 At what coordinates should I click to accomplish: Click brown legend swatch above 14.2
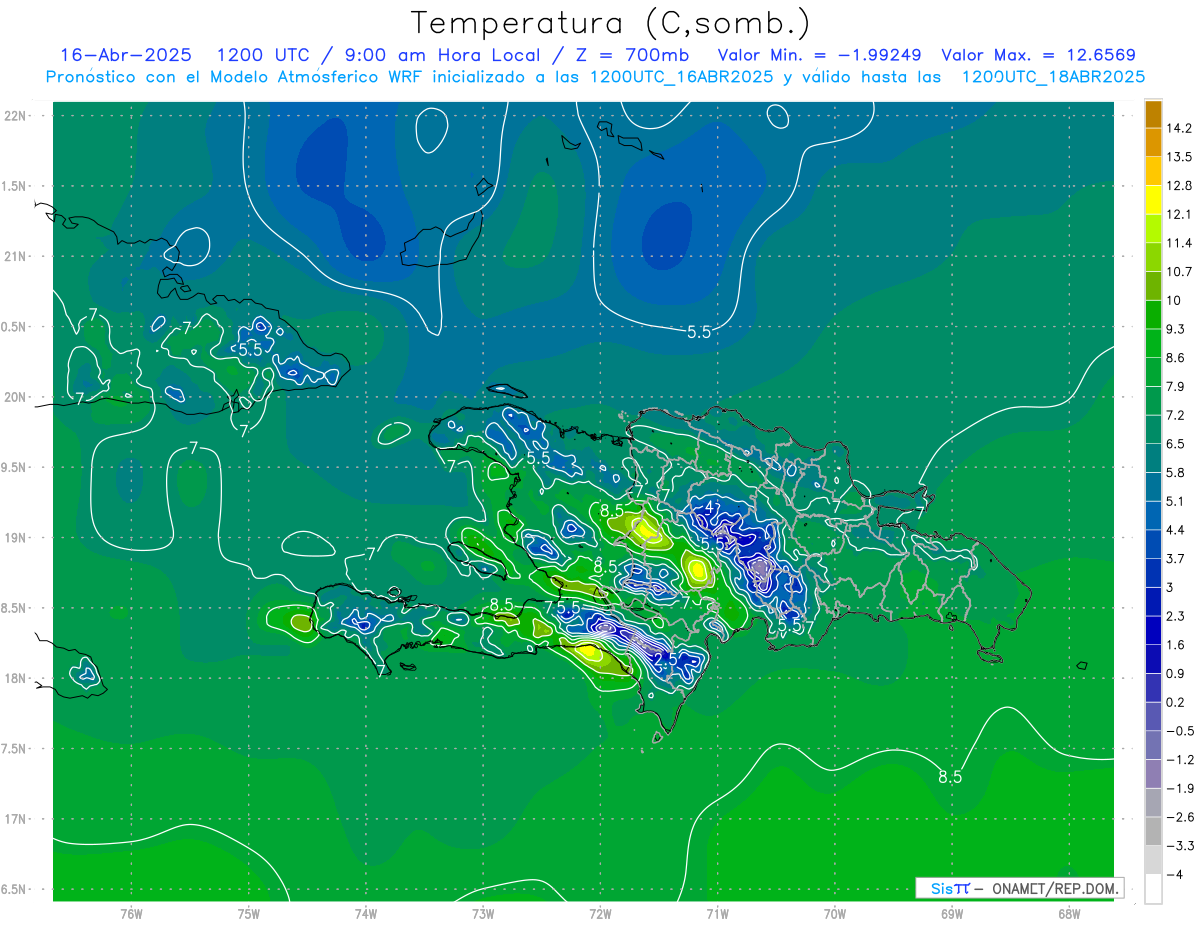1153,114
